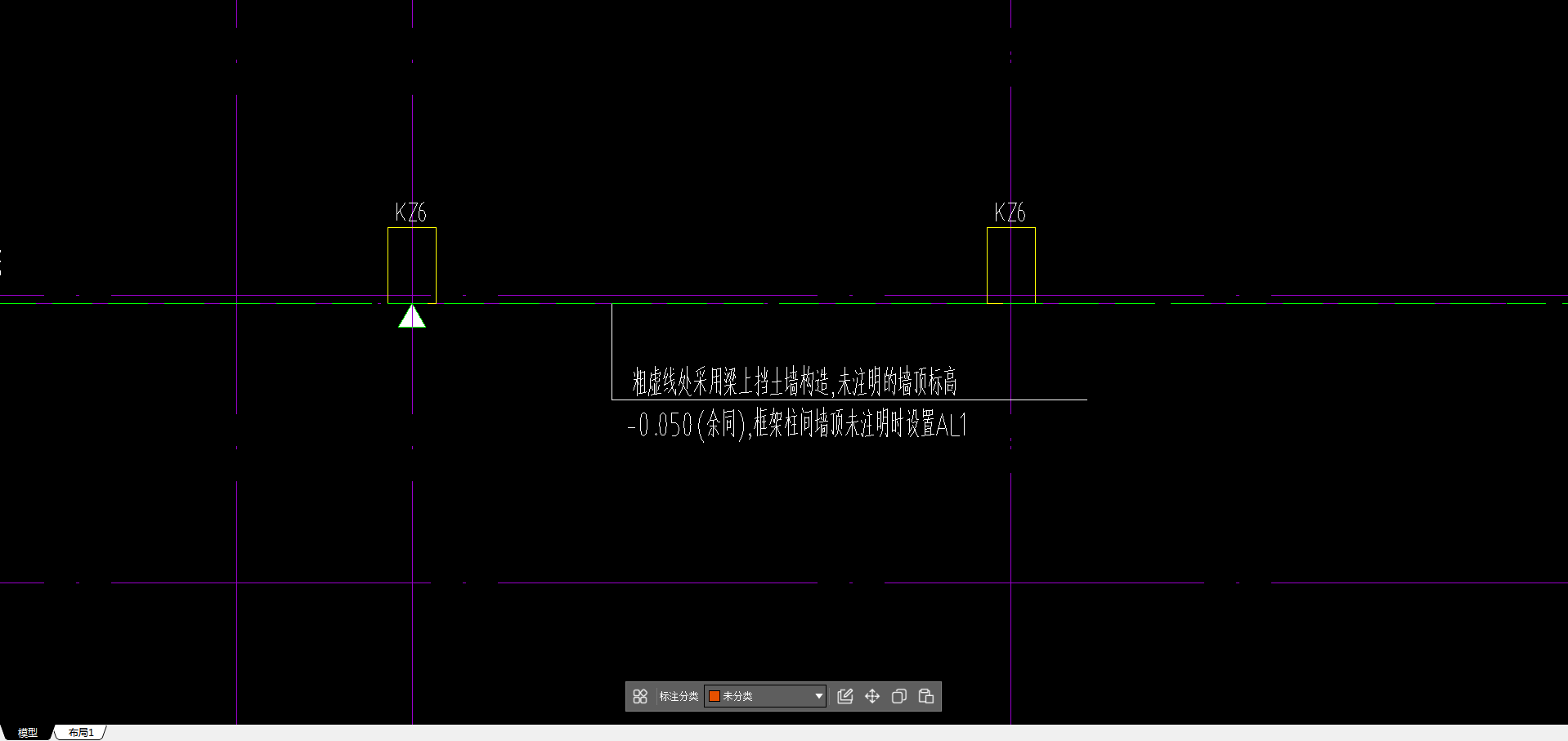Image resolution: width=1568 pixels, height=741 pixels.
Task: Select the right KZ6 column label
Action: [1010, 212]
